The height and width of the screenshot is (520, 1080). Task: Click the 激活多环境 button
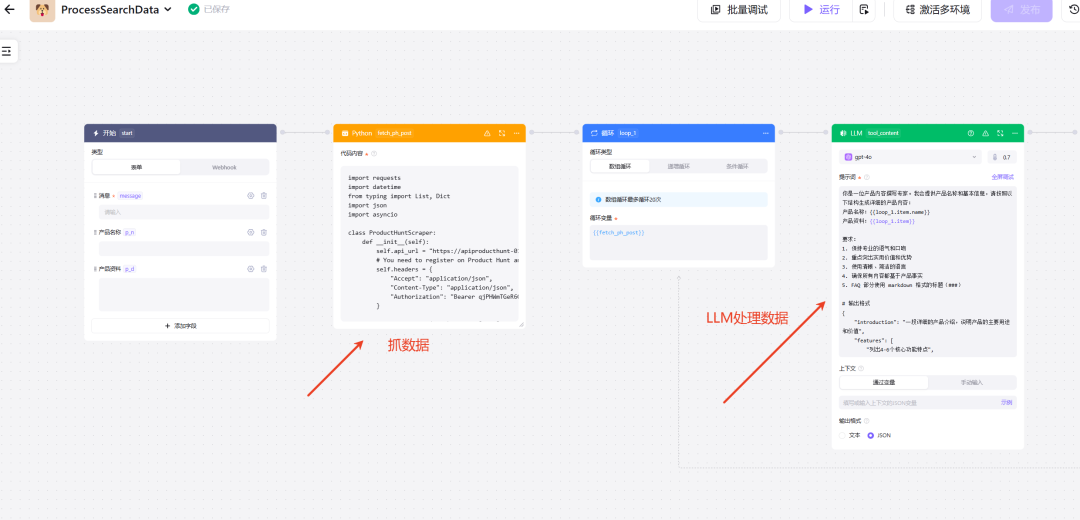coord(937,10)
